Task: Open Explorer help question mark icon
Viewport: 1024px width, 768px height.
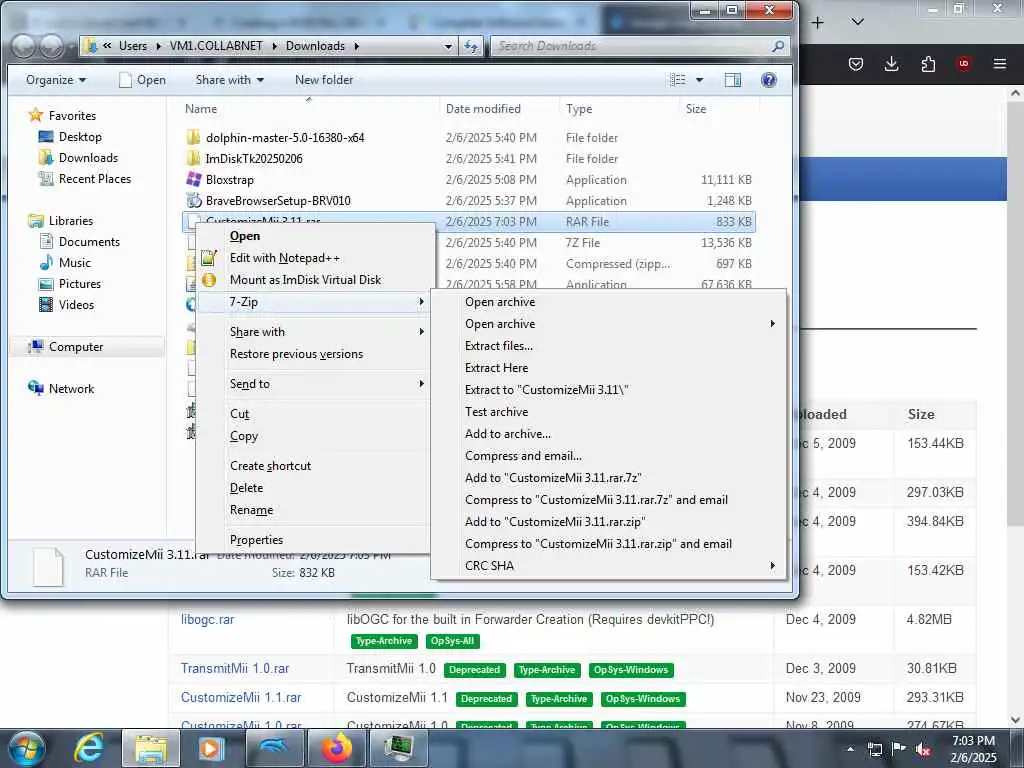Action: [769, 80]
